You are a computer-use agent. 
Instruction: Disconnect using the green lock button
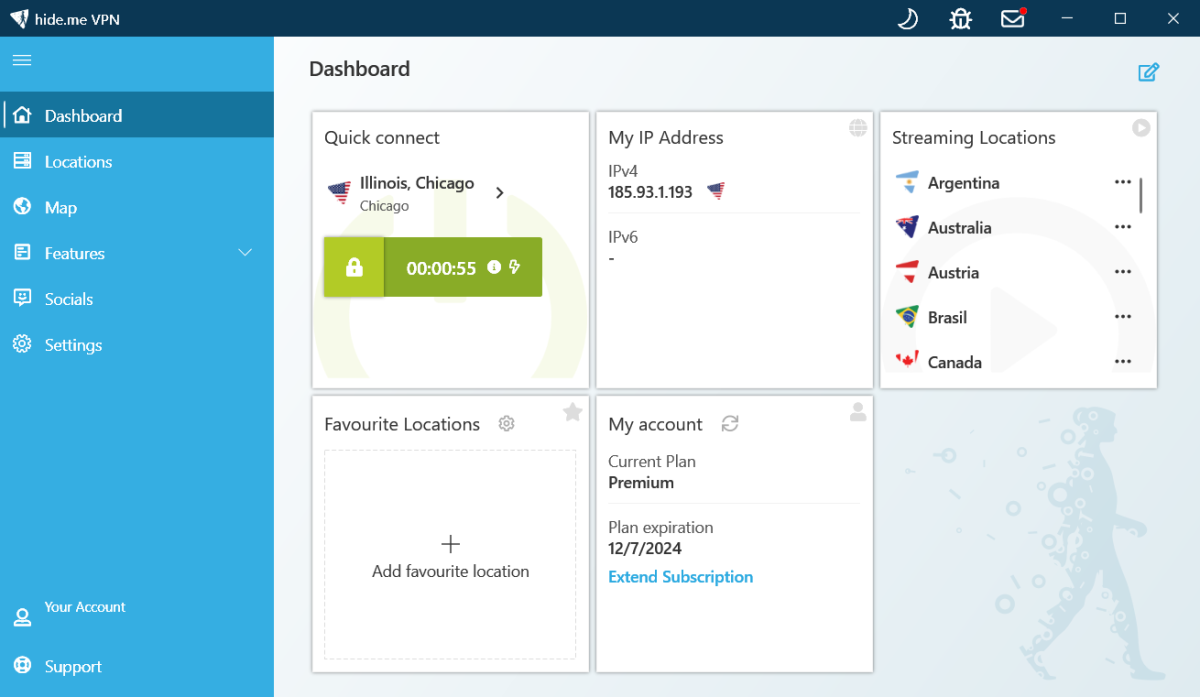(354, 267)
